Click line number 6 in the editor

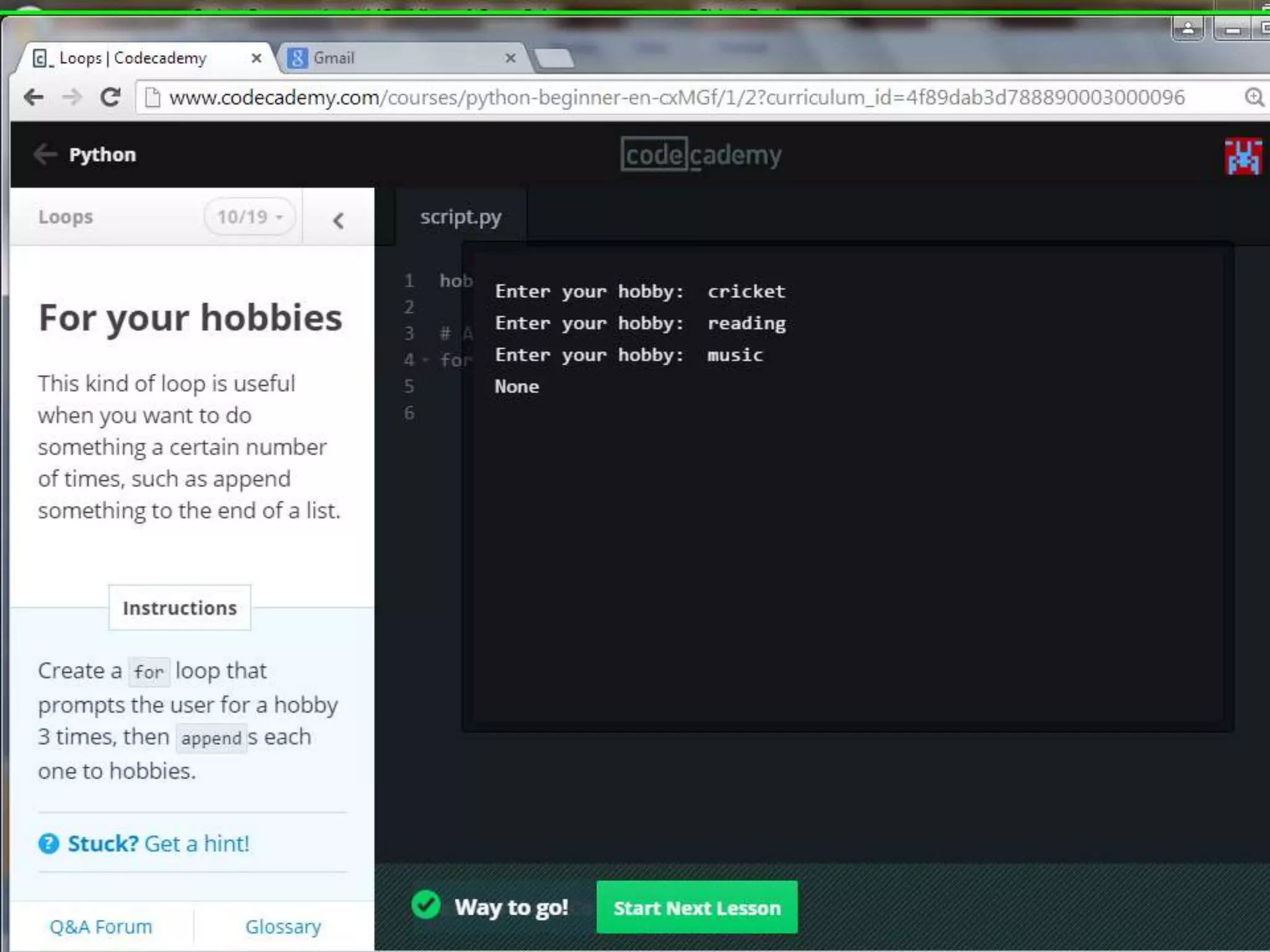pos(409,413)
